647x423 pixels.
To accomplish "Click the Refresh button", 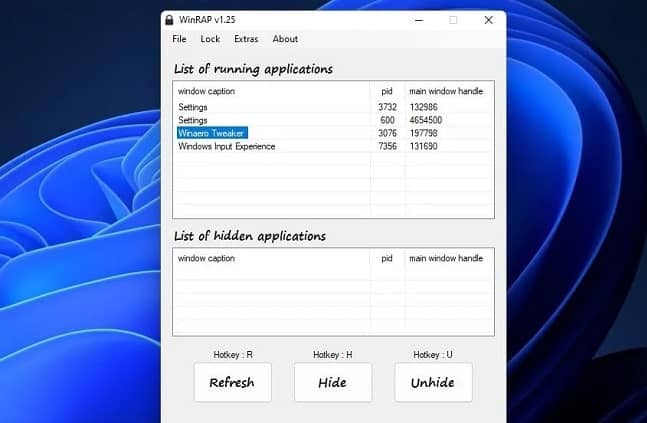I will pos(233,382).
